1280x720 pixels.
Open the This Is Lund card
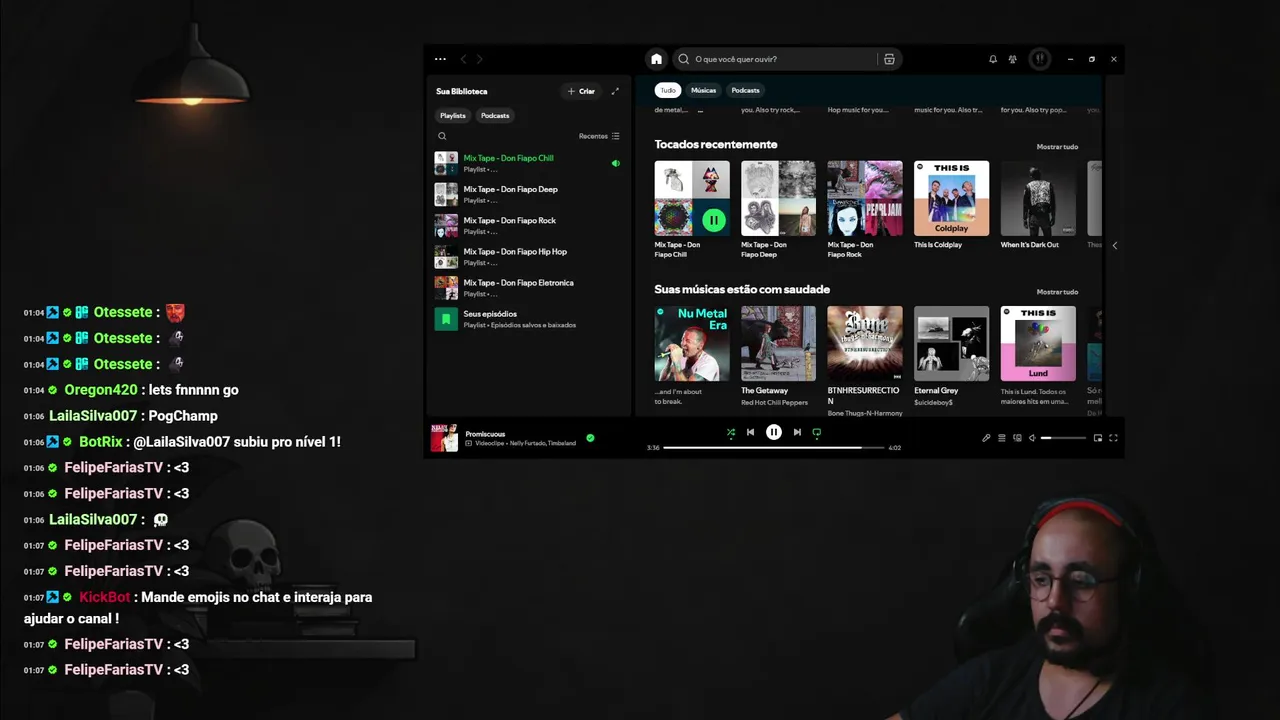pyautogui.click(x=1038, y=355)
